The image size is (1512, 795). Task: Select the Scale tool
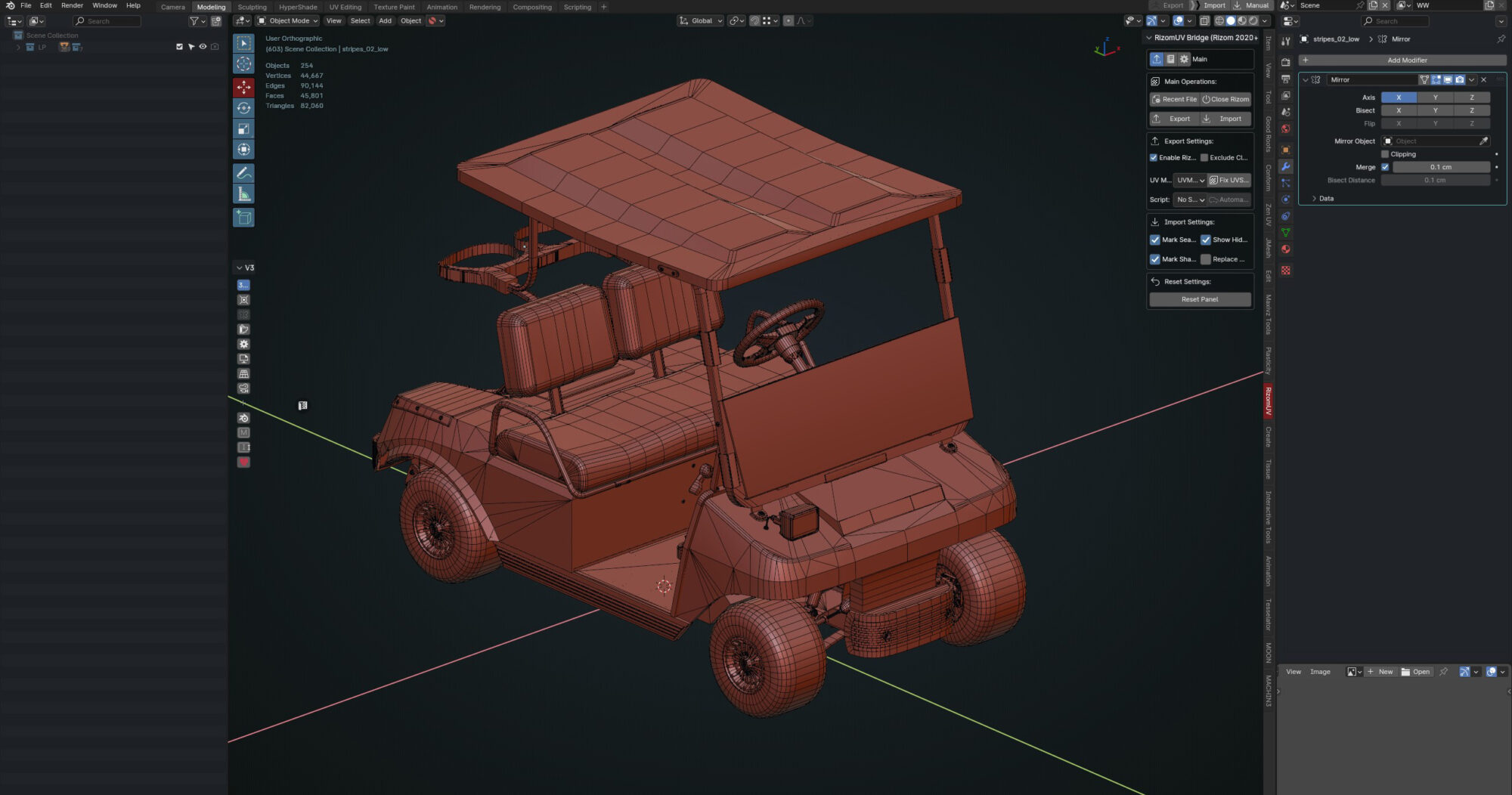coord(243,128)
